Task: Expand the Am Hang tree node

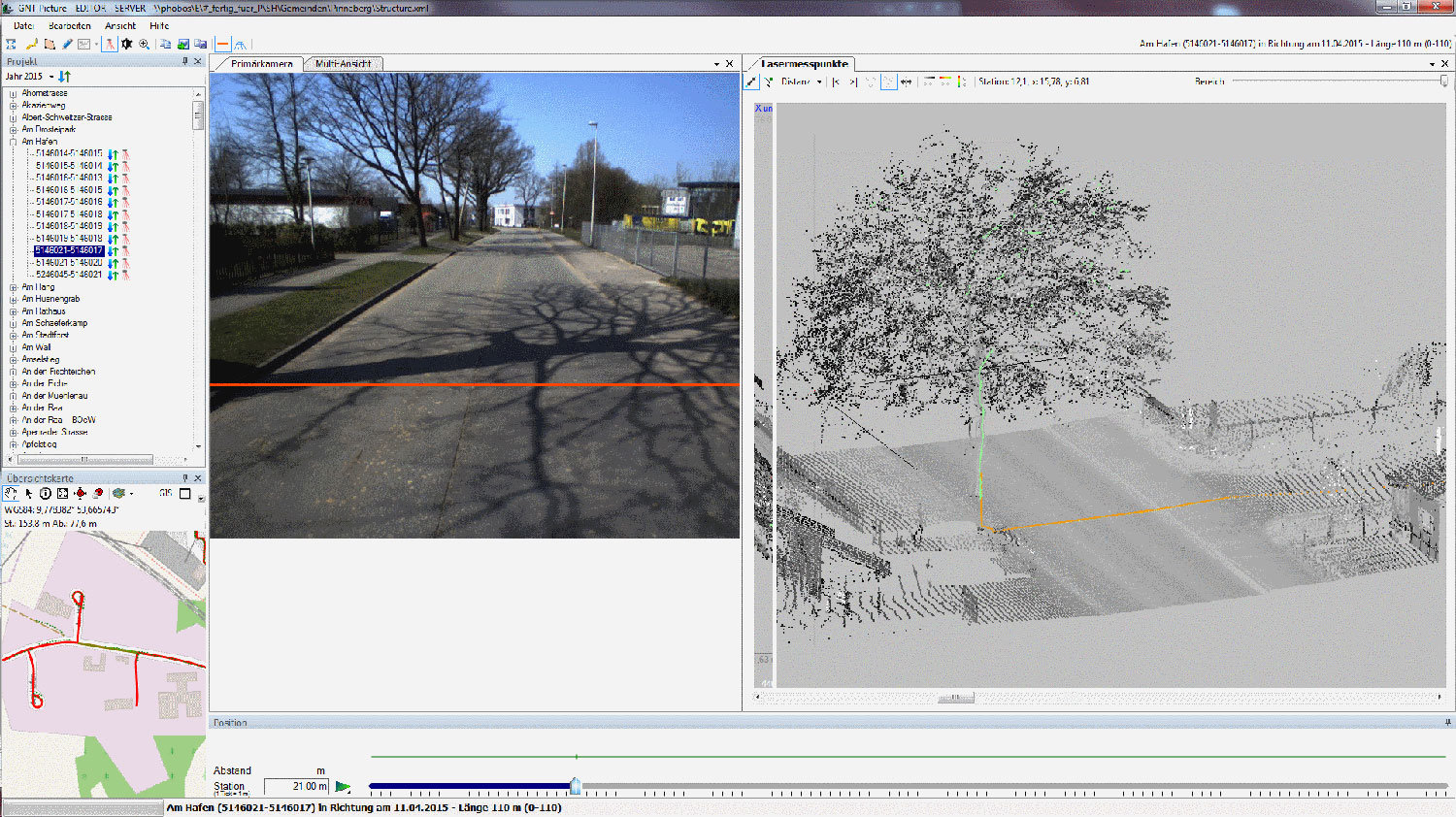Action: (x=13, y=287)
